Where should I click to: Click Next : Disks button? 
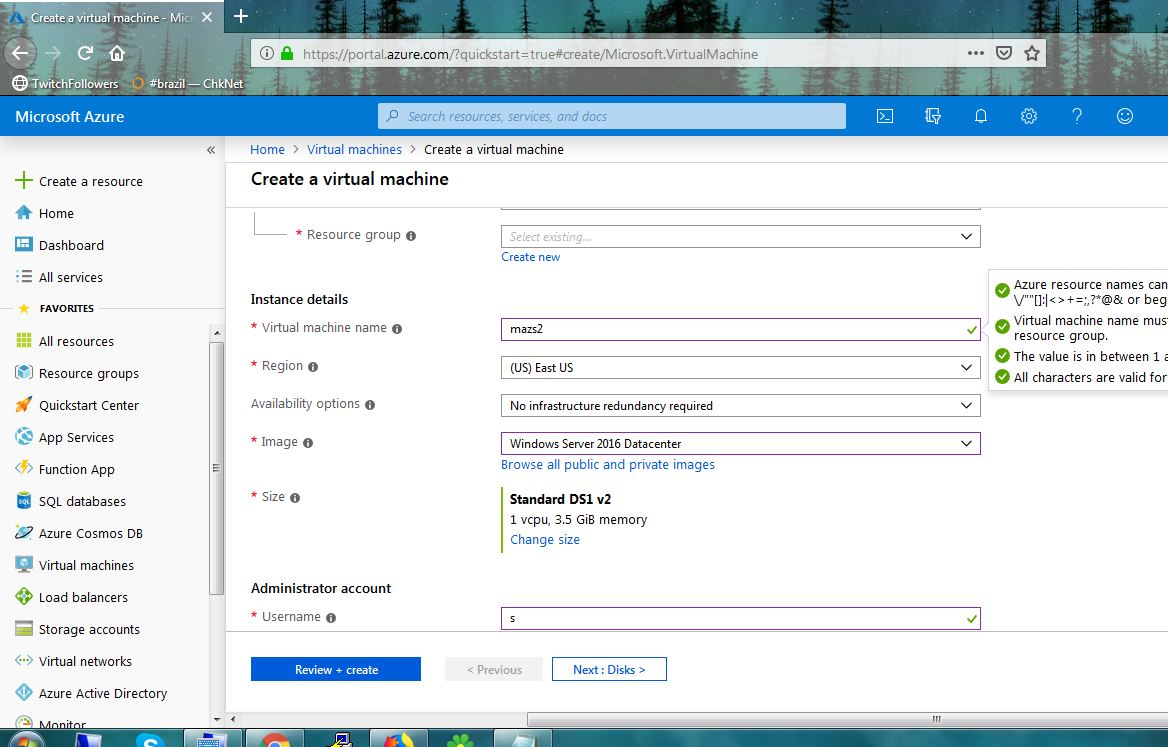[x=609, y=670]
